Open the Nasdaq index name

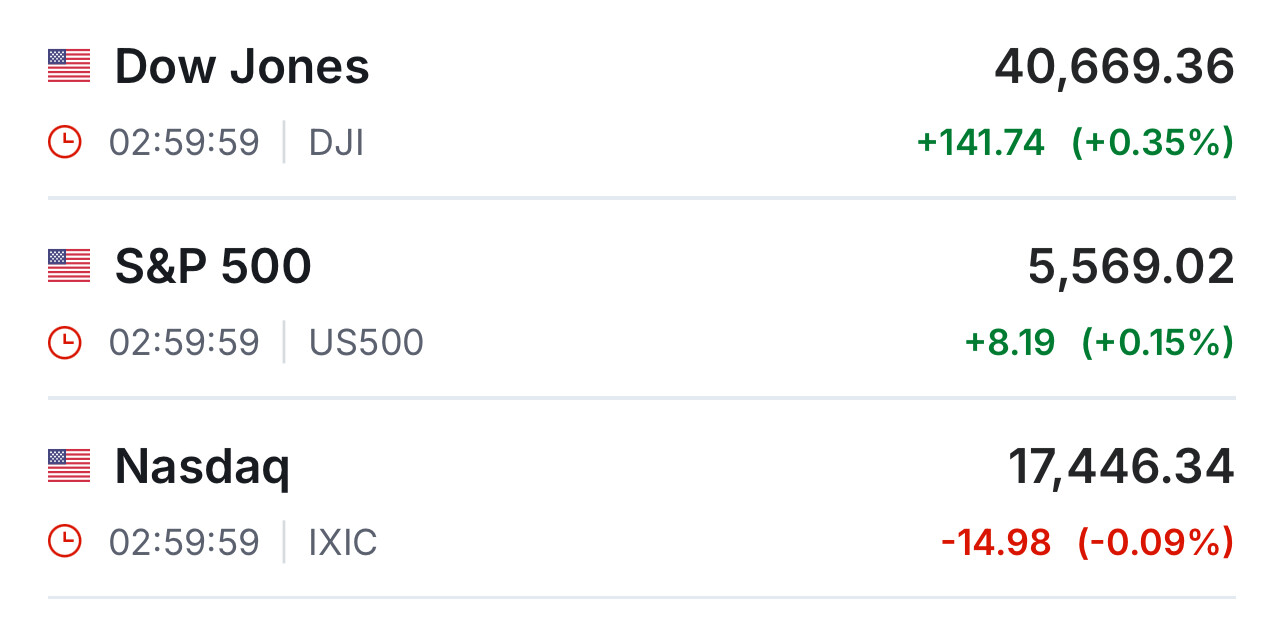click(x=202, y=468)
